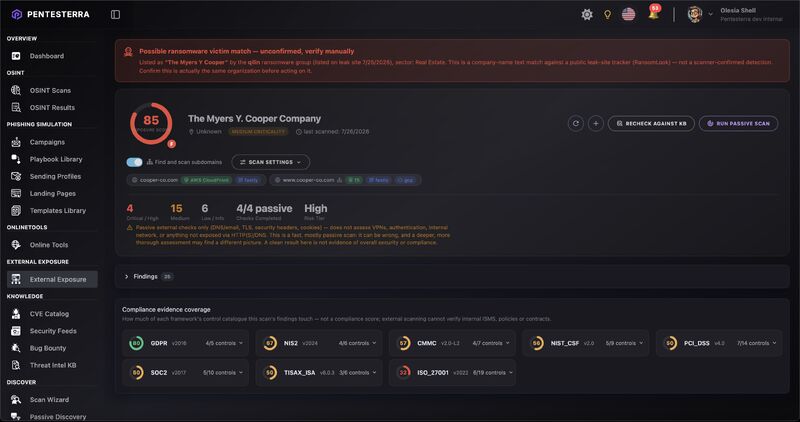800x422 pixels.
Task: Click the Olesia Shell user name
Action: 738,10
